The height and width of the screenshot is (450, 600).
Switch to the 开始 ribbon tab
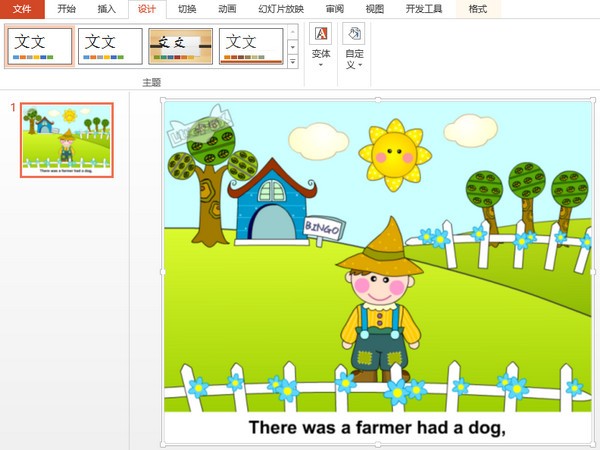66,9
